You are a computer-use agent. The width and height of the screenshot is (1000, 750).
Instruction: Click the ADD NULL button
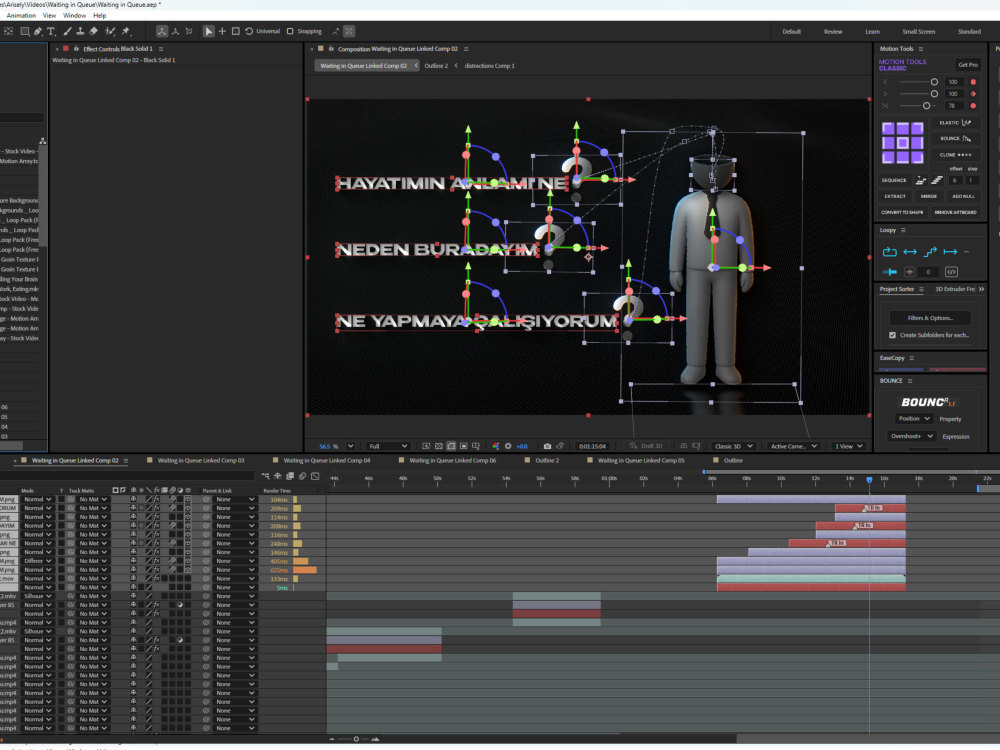[x=963, y=196]
